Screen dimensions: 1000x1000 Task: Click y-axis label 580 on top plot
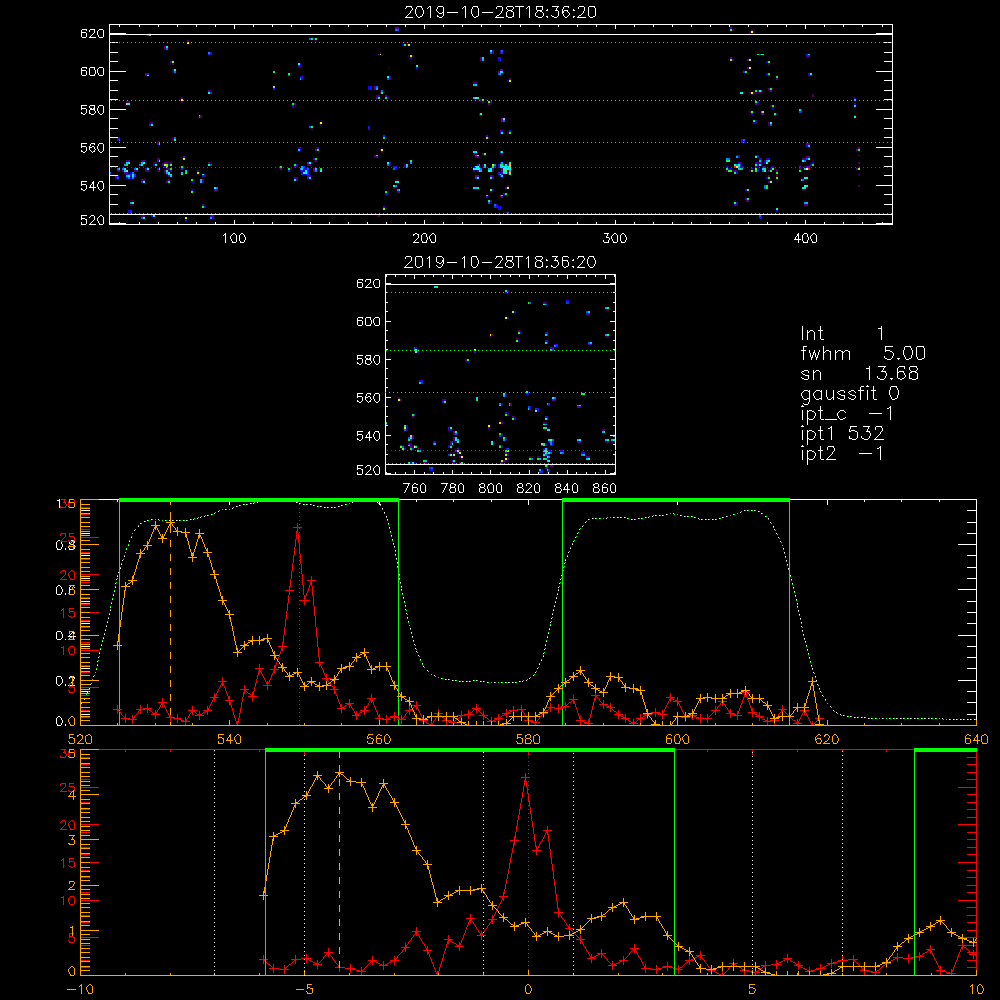pyautogui.click(x=92, y=110)
